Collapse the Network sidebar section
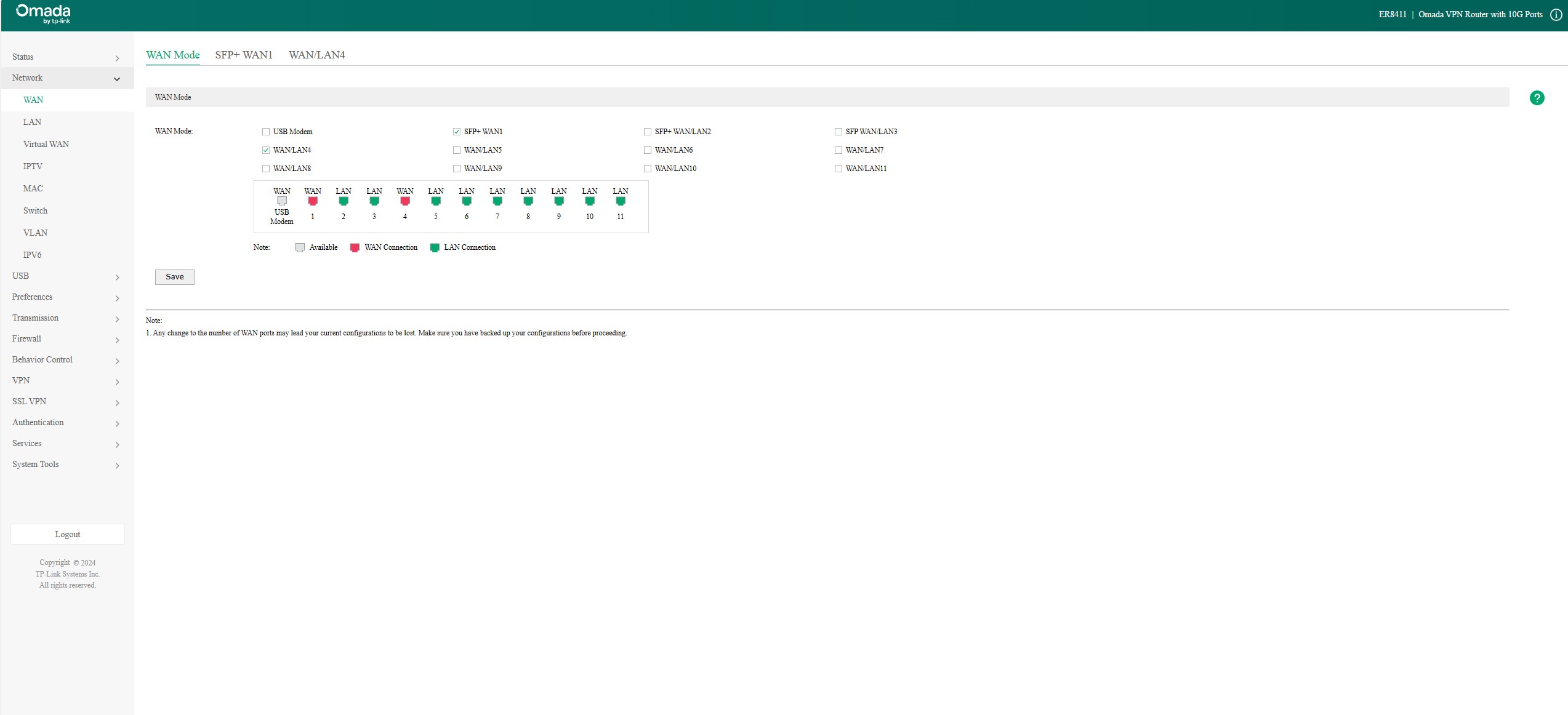The width and height of the screenshot is (1568, 715). [x=66, y=78]
